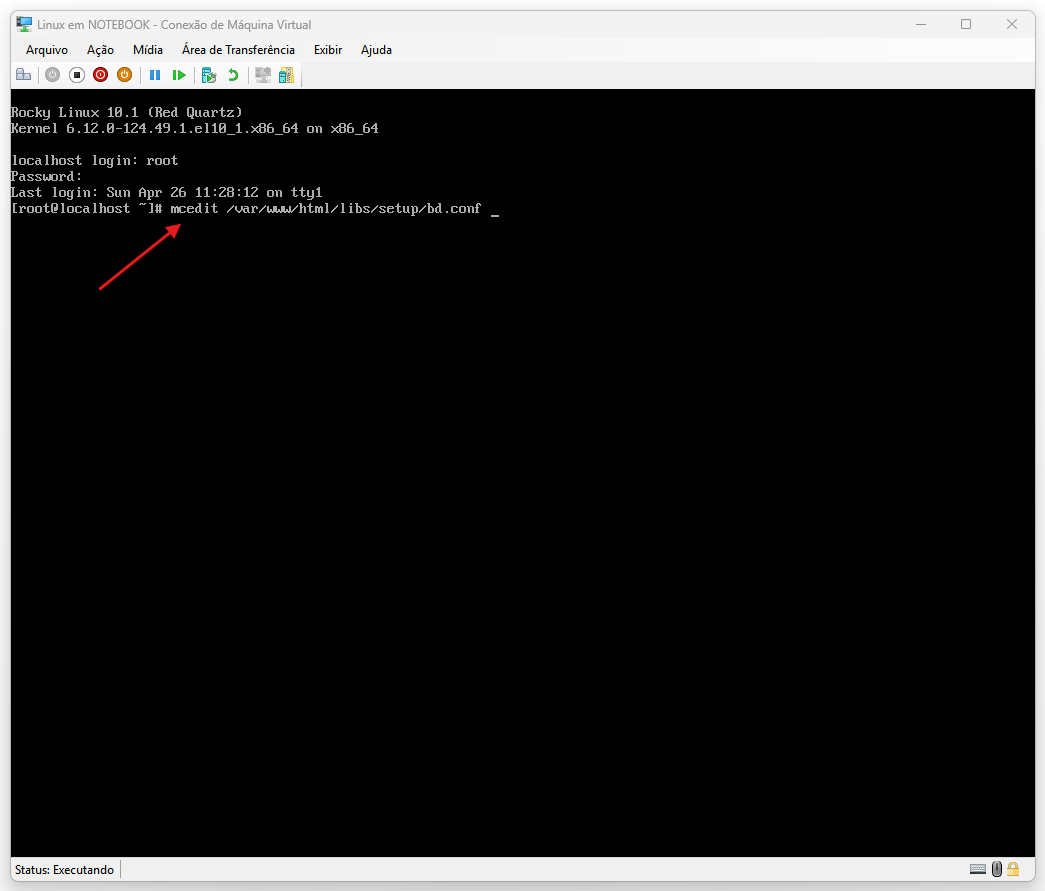Viewport: 1045px width, 891px height.
Task: Open the Mídia menu
Action: tap(148, 50)
